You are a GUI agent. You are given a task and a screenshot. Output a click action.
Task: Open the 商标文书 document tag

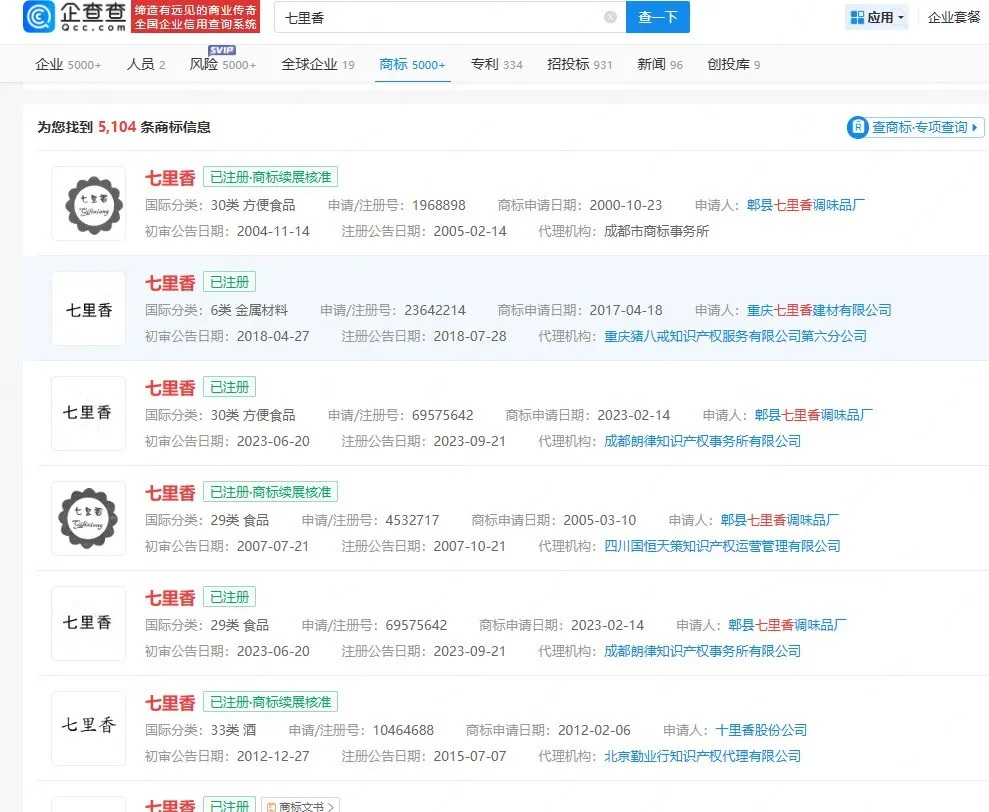tap(301, 806)
